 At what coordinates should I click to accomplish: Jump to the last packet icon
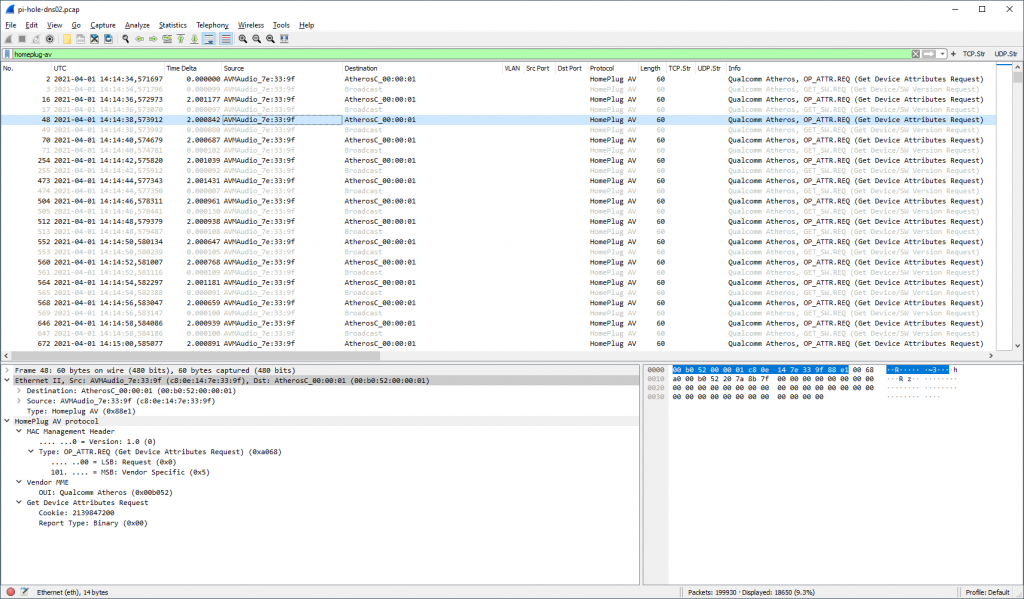(194, 39)
